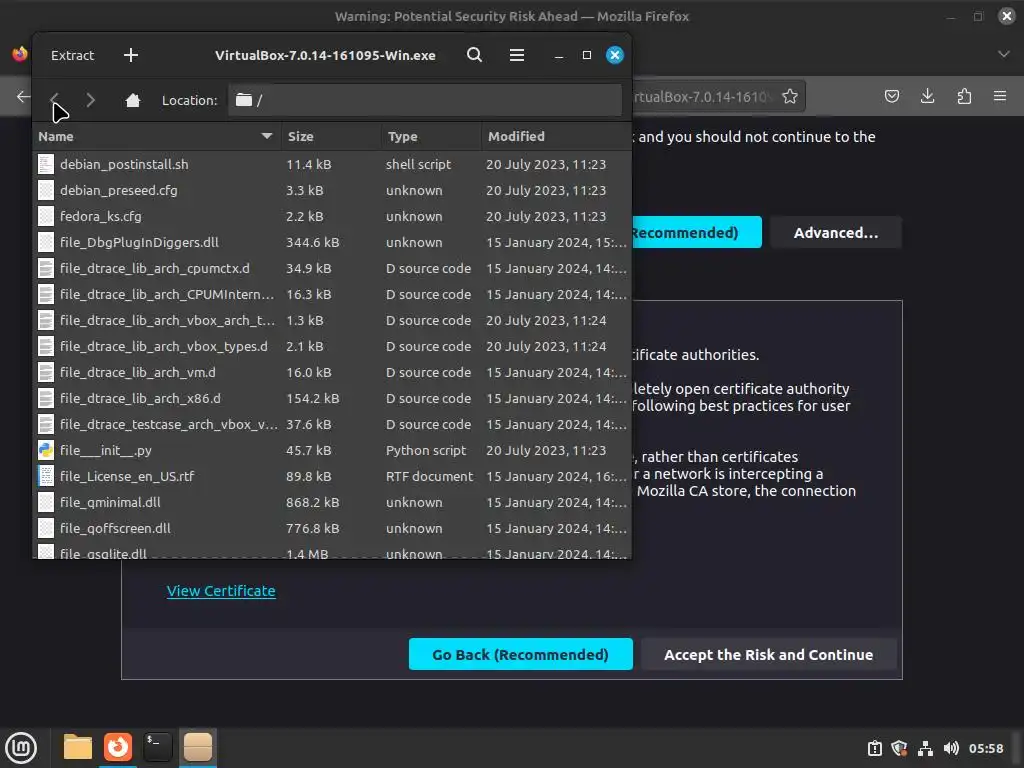Select fedora_ks.cfg file
The width and height of the screenshot is (1024, 768).
click(332, 216)
